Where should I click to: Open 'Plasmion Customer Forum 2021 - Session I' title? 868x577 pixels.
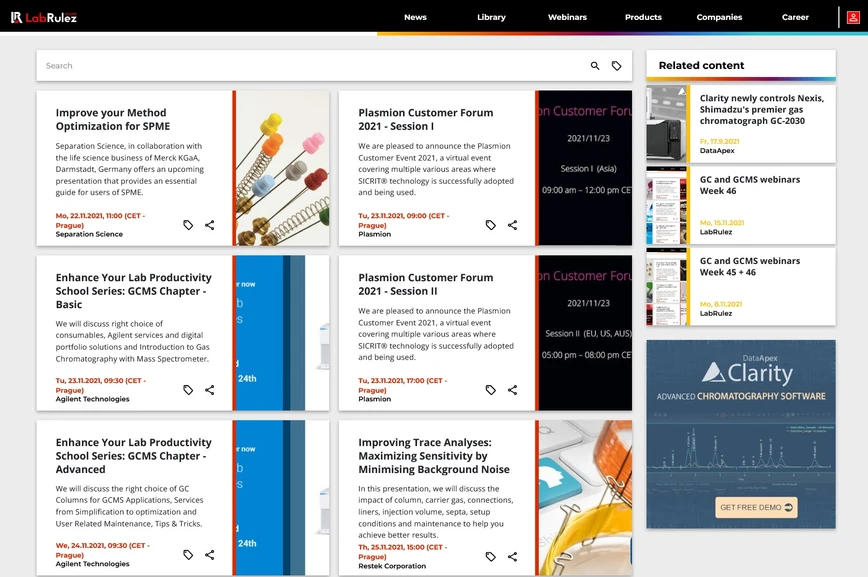(426, 120)
